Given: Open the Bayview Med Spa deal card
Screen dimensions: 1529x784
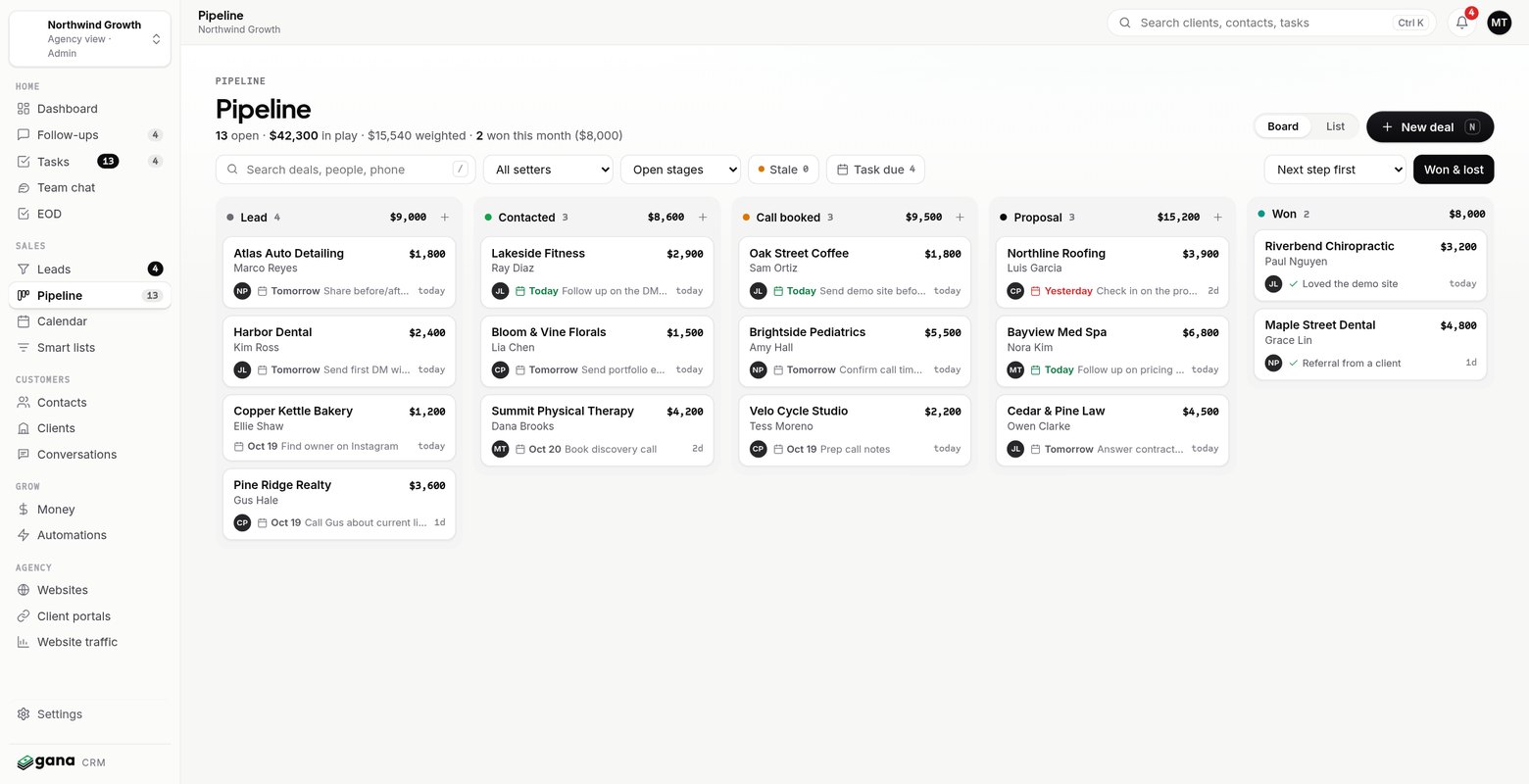Looking at the screenshot, I should coord(1112,351).
